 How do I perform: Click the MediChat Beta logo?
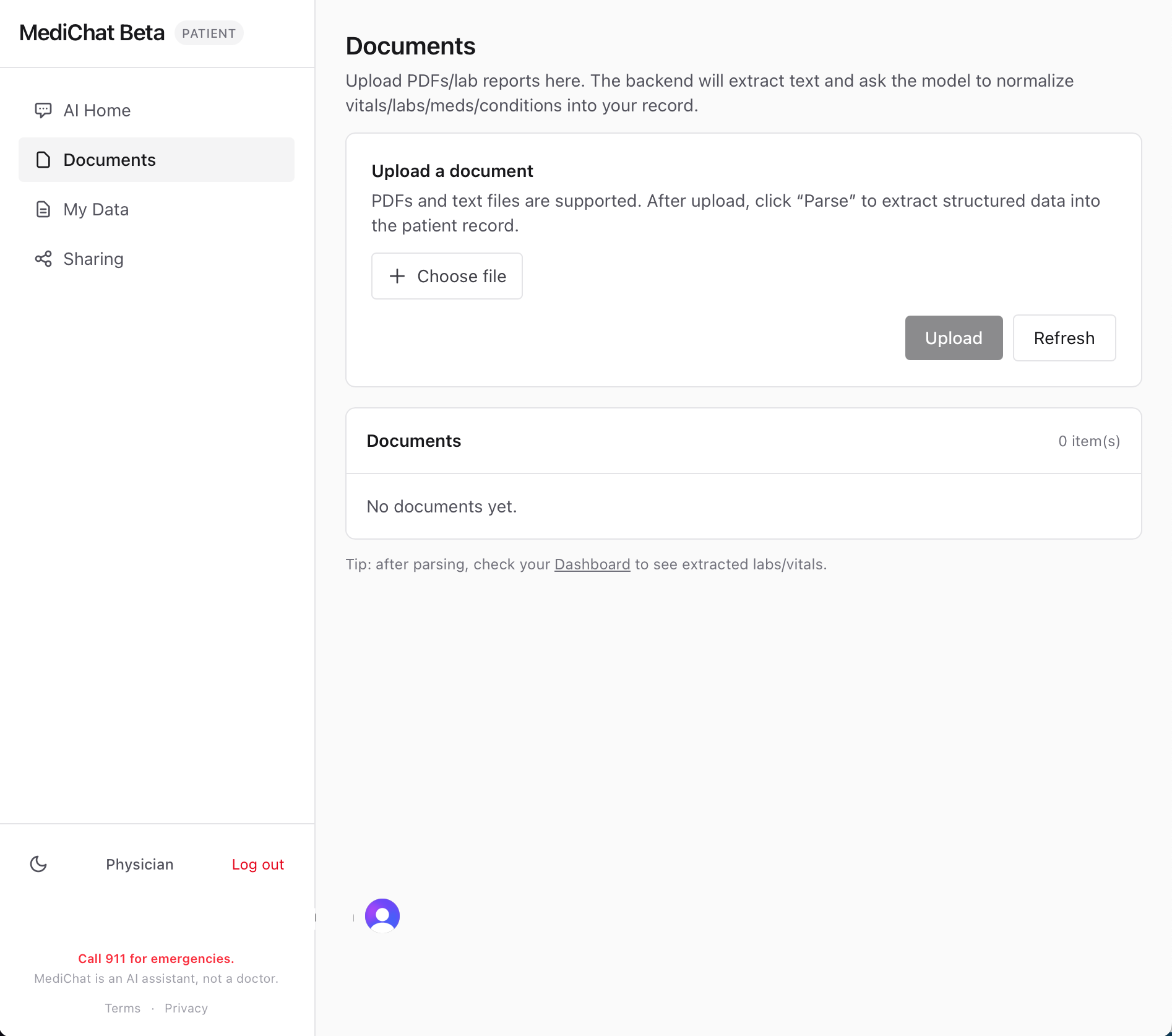(x=92, y=32)
